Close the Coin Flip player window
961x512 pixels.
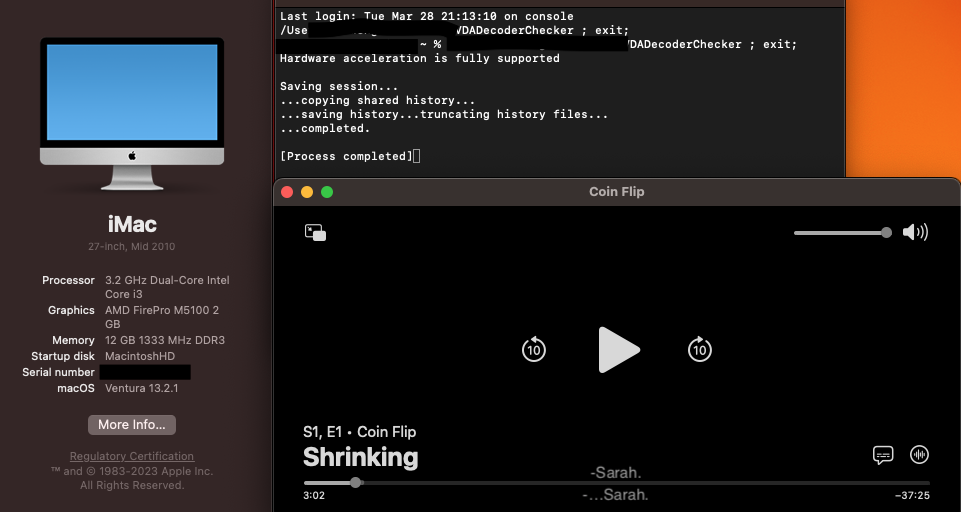[x=287, y=192]
